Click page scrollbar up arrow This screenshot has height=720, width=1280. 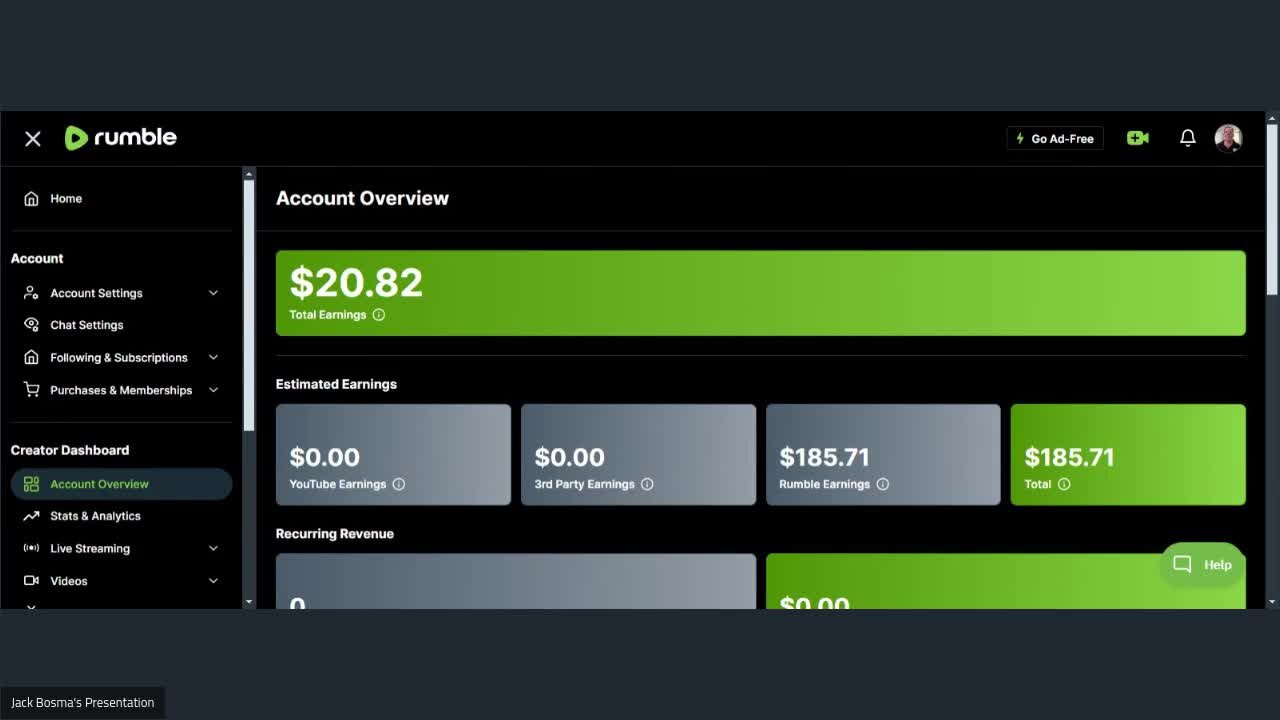[x=1272, y=118]
